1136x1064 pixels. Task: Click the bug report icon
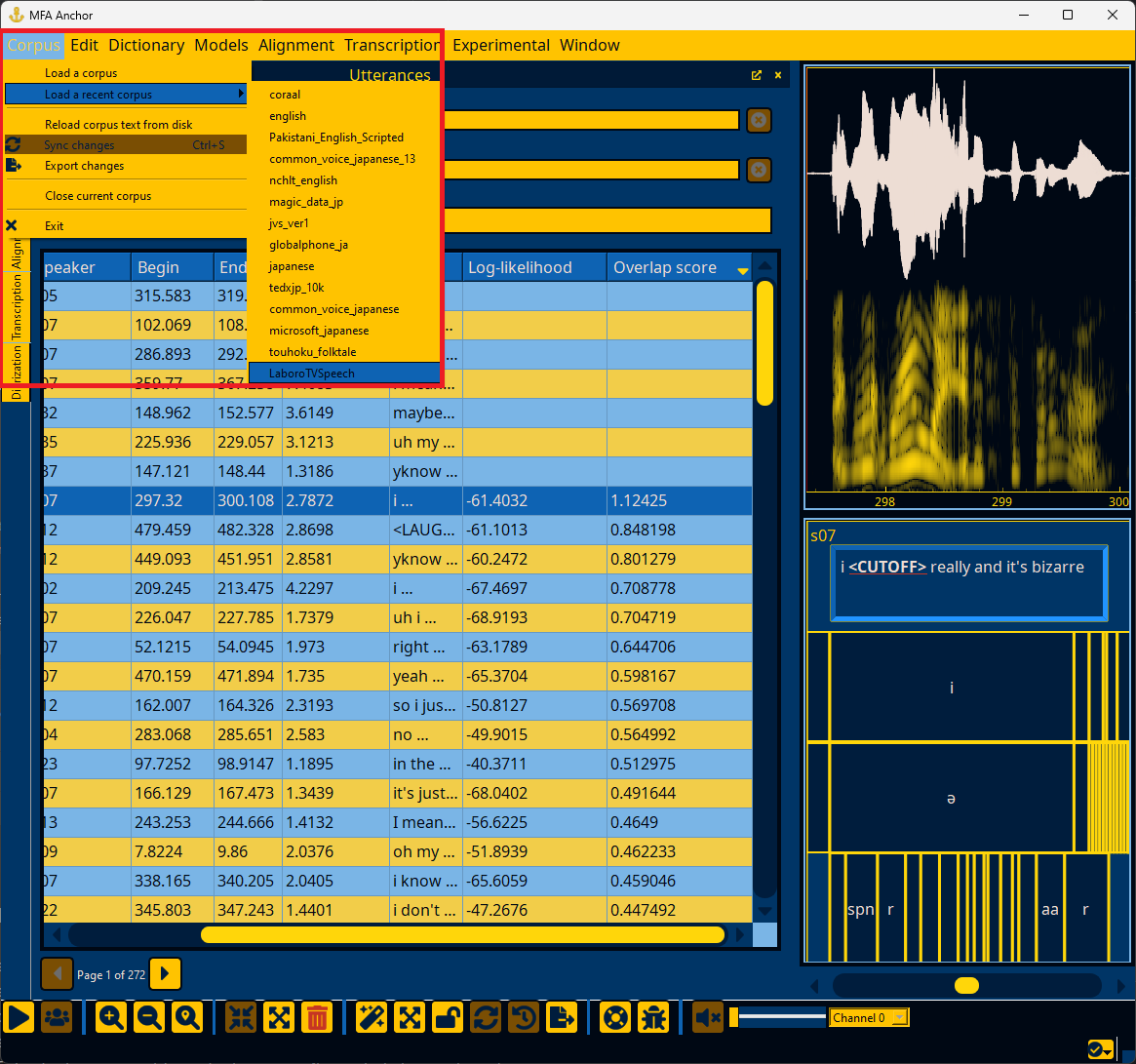654,1017
